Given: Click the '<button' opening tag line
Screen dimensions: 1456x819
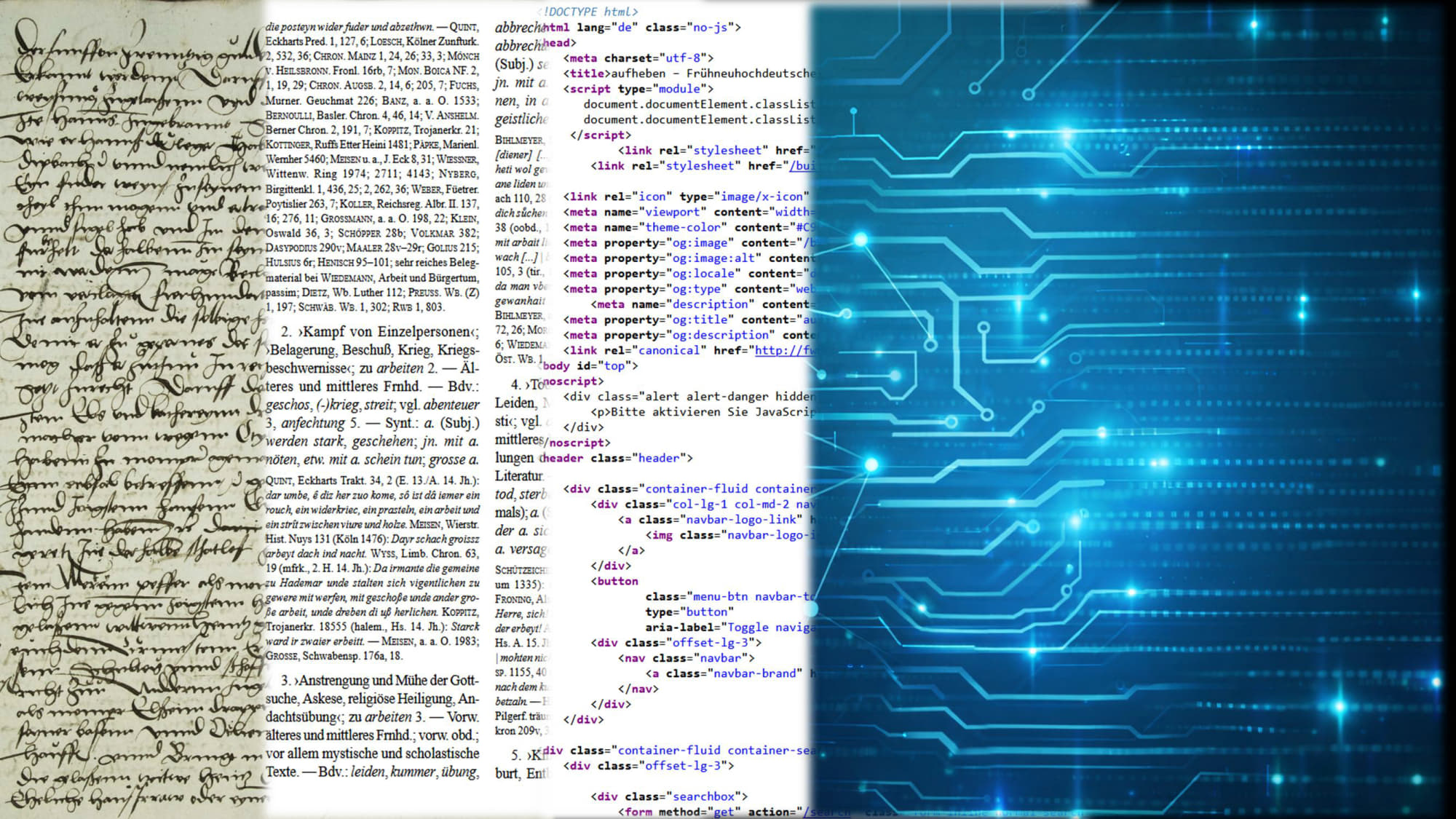Looking at the screenshot, I should coord(614,581).
